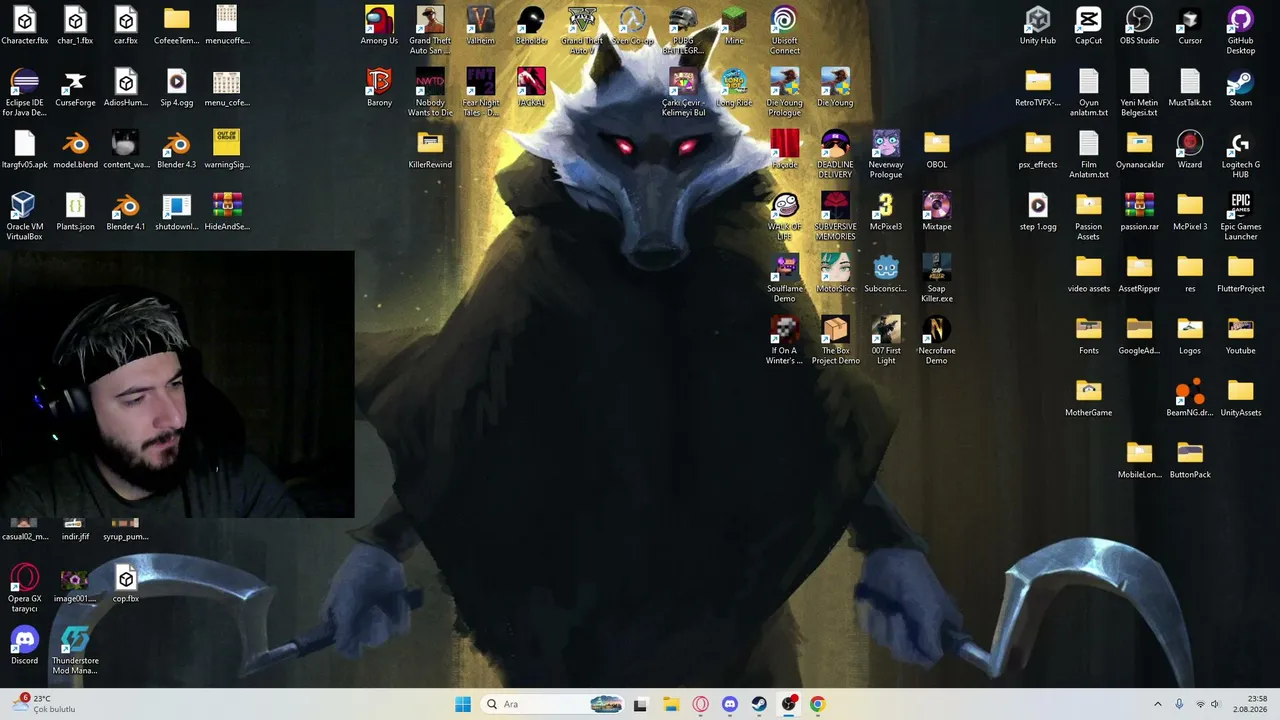Click the microphone tray icon
This screenshot has width=1280, height=720.
pos(1179,704)
